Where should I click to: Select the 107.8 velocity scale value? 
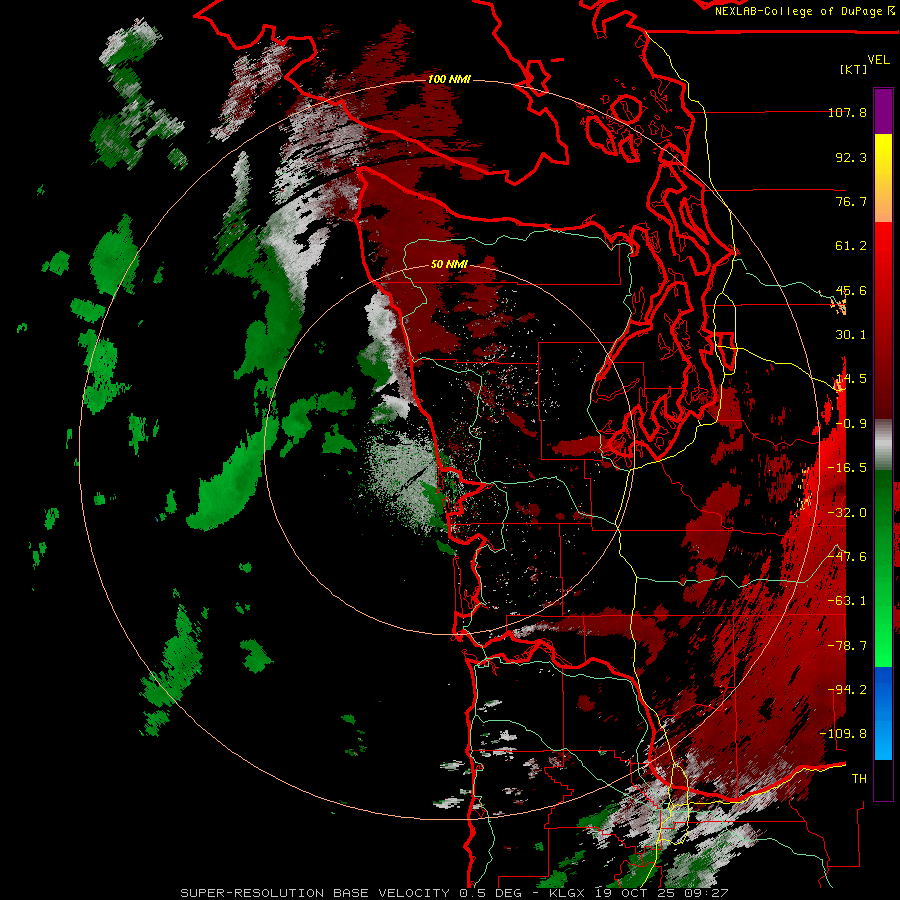pos(847,112)
